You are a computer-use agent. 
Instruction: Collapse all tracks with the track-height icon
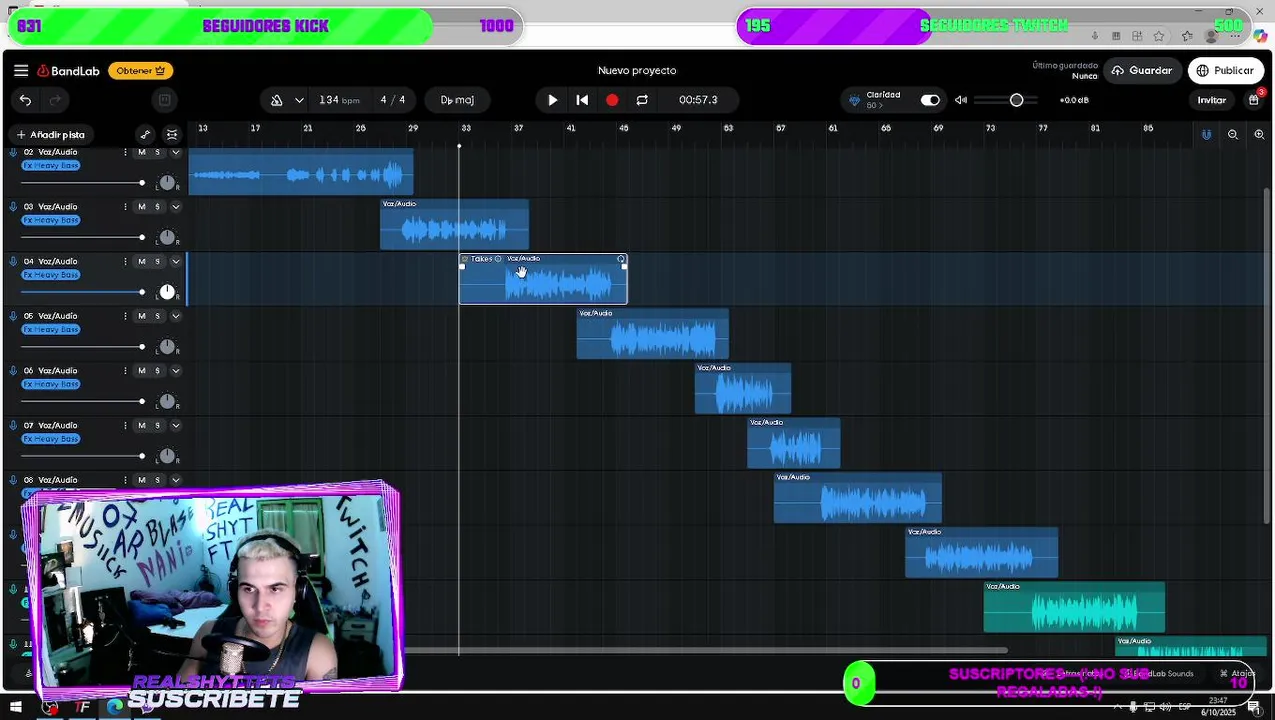tap(172, 134)
